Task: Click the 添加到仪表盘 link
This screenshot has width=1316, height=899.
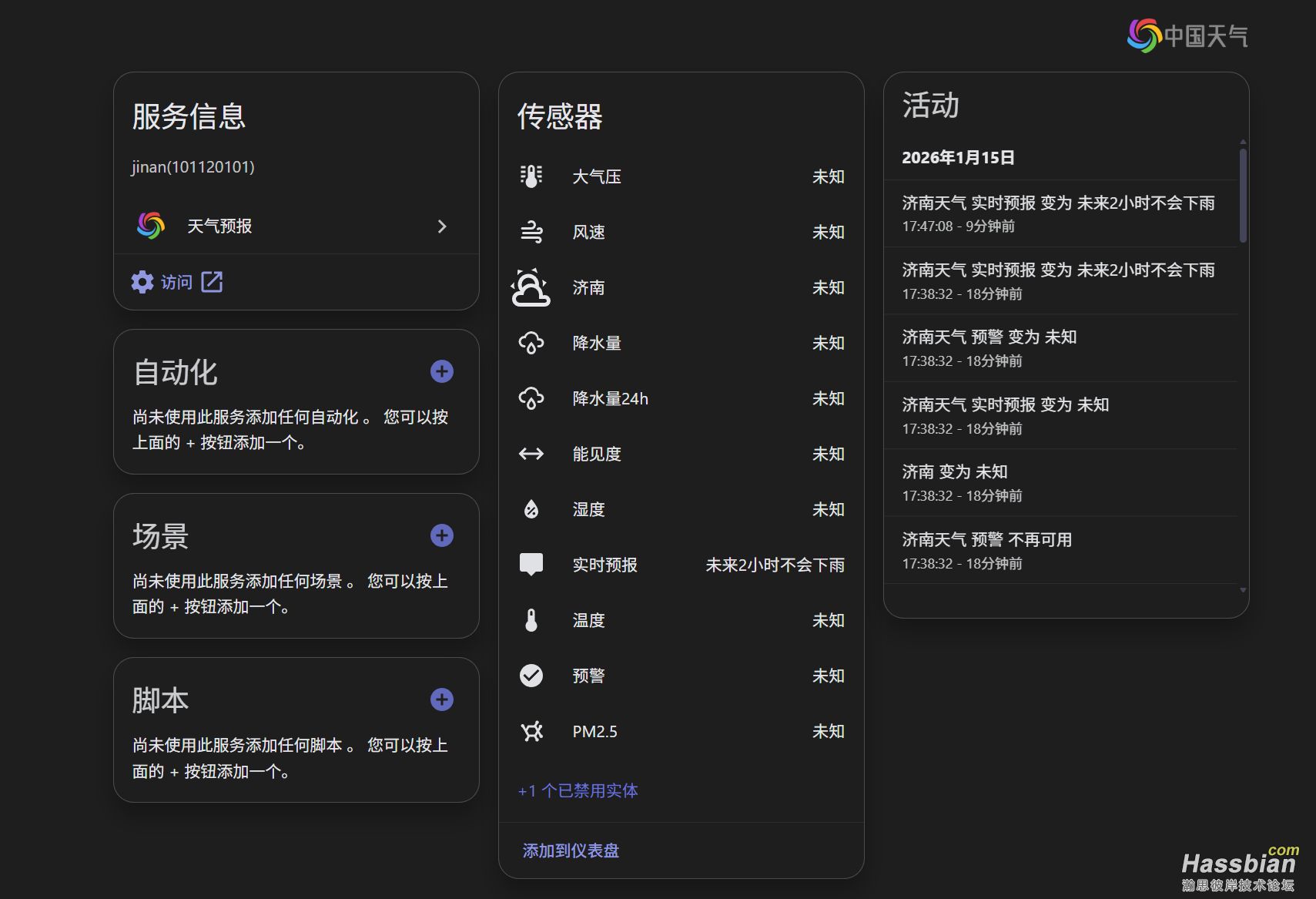Action: tap(570, 850)
